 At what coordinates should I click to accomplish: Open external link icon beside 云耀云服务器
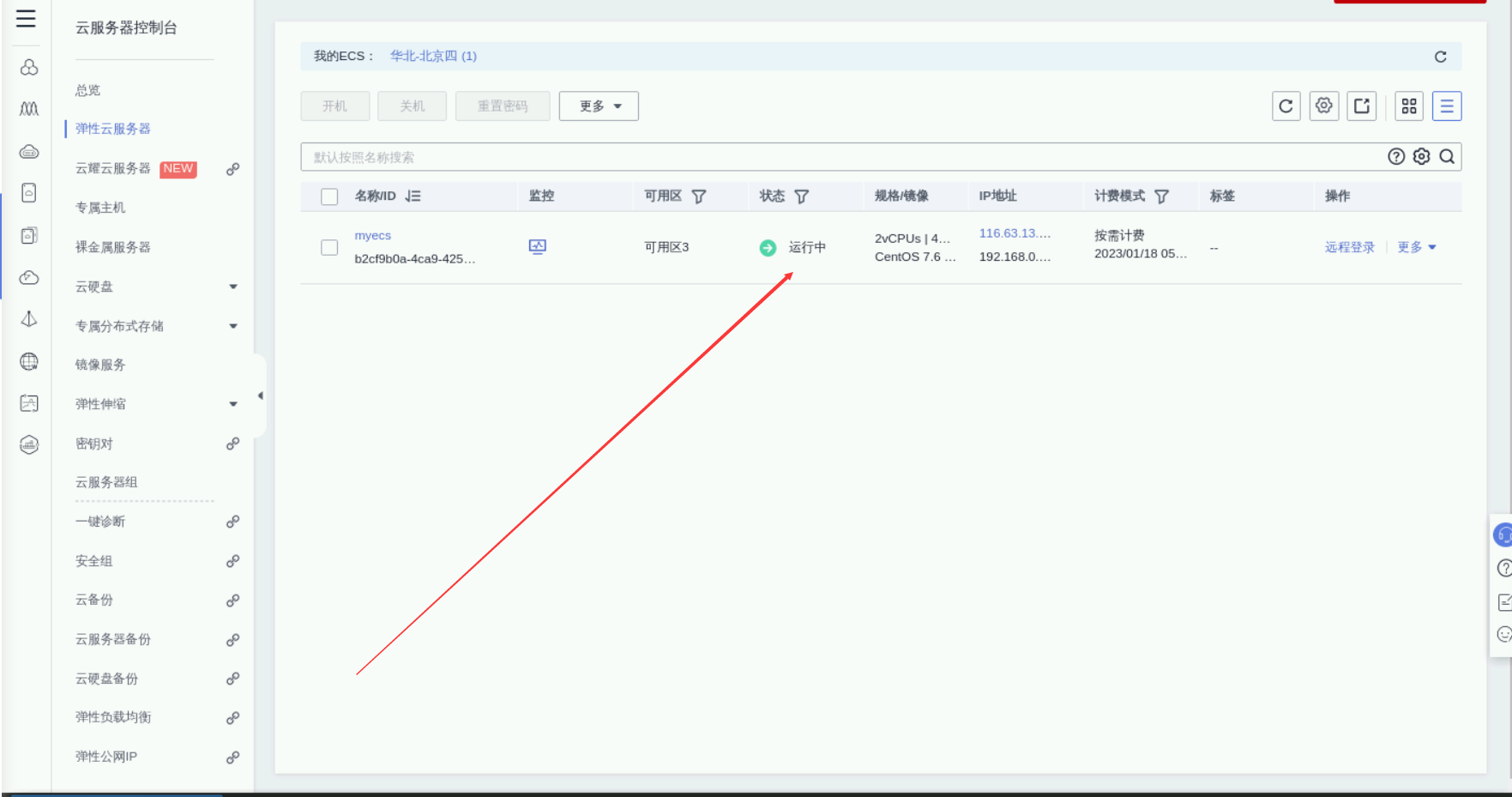point(232,169)
